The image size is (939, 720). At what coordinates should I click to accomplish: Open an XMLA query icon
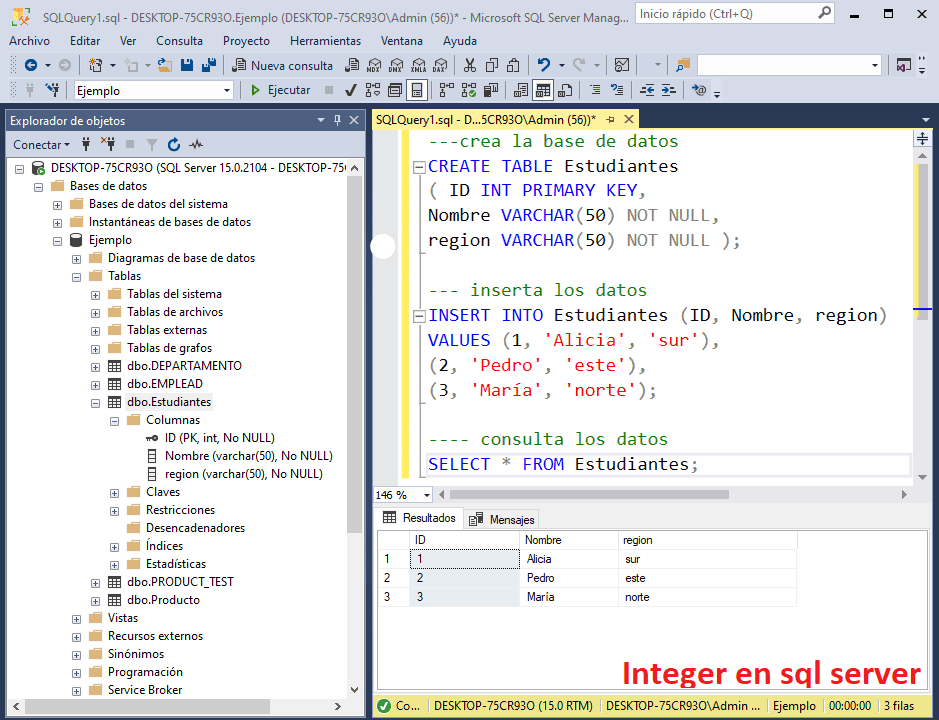(419, 65)
